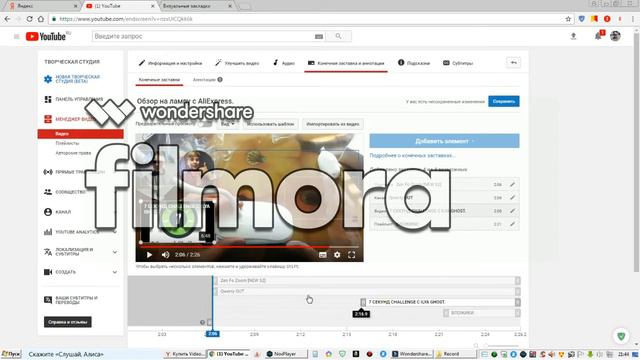Click the YouTube logo
The image size is (640, 360).
(x=46, y=36)
